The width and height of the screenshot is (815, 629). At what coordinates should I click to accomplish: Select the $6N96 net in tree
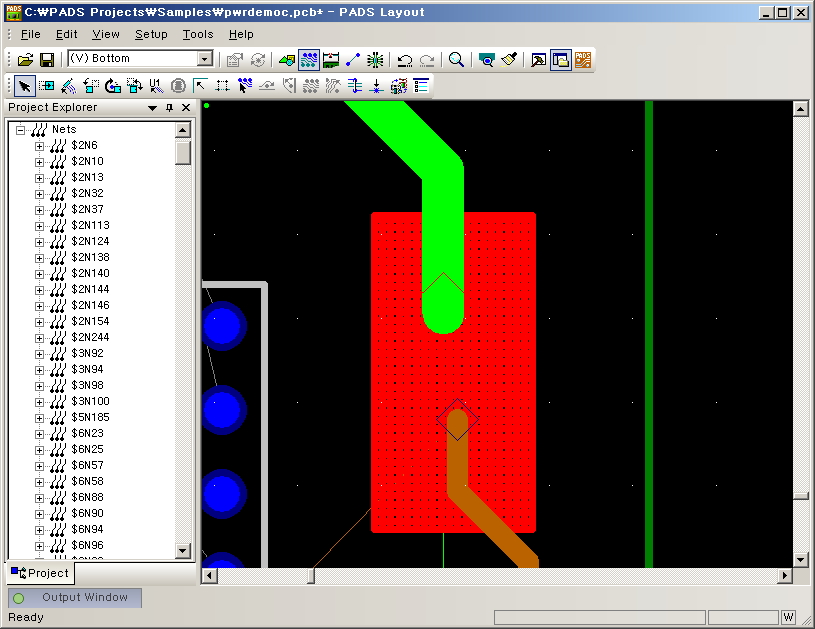(x=87, y=545)
